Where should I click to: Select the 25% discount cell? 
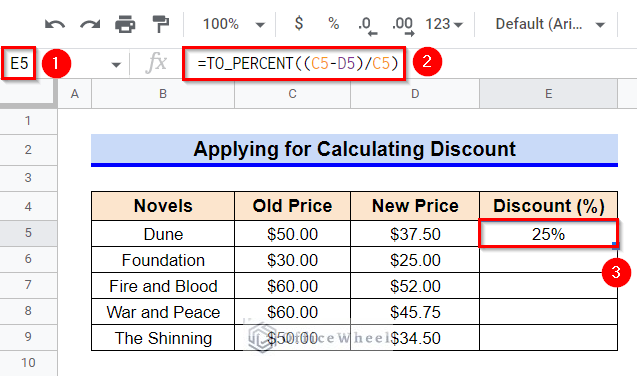coord(548,233)
